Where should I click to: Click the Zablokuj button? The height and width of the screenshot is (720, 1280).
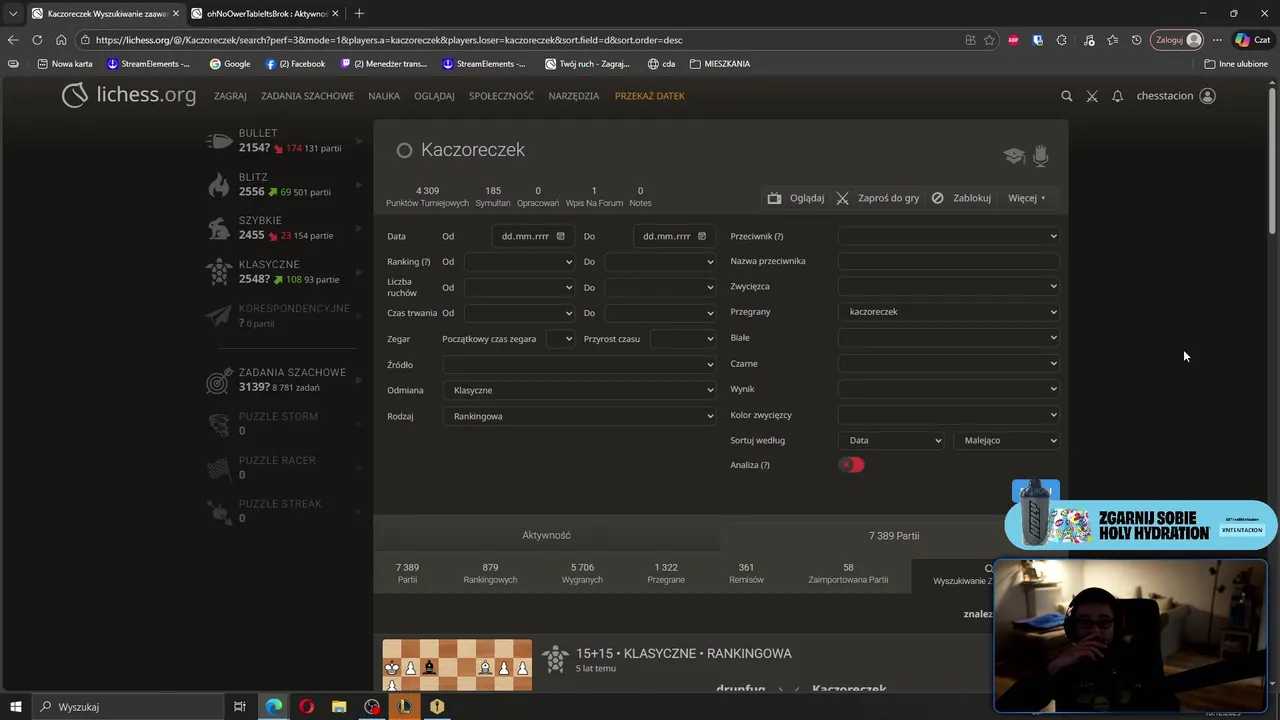click(x=961, y=198)
